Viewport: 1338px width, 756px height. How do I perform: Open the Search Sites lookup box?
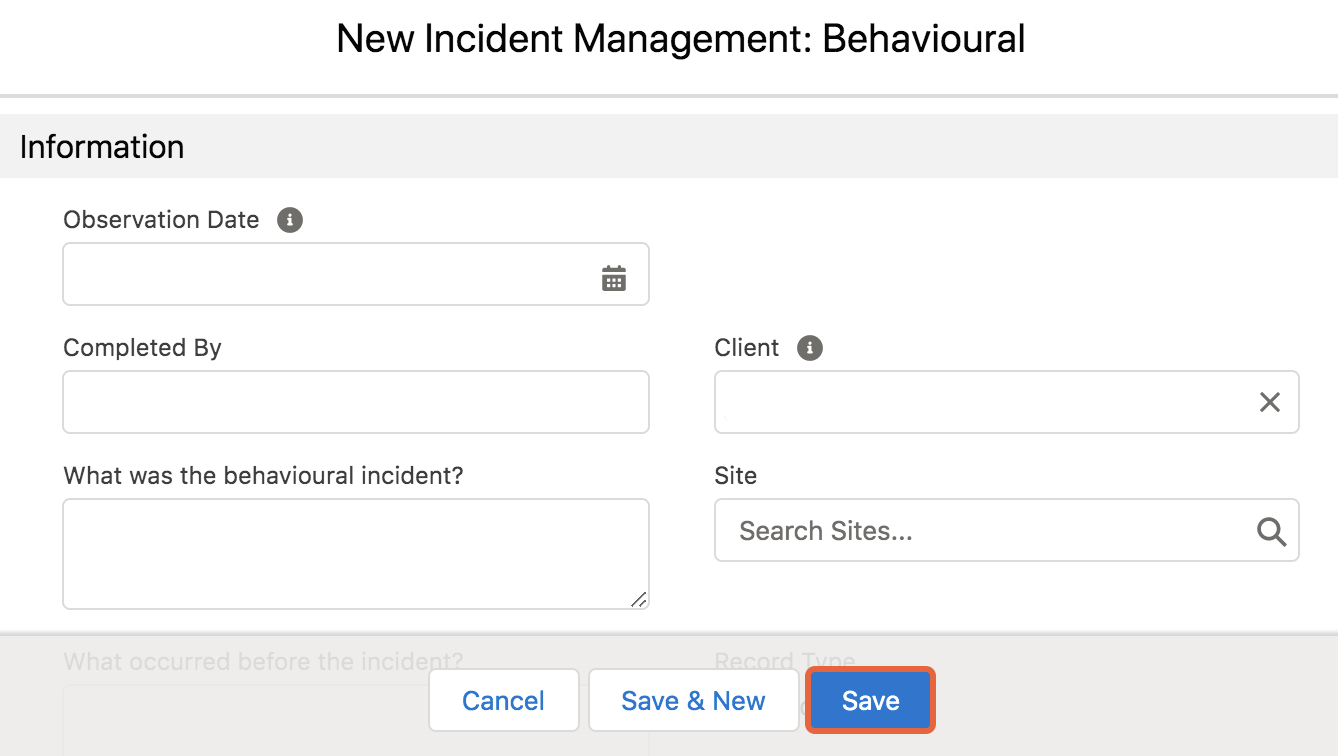[1007, 530]
